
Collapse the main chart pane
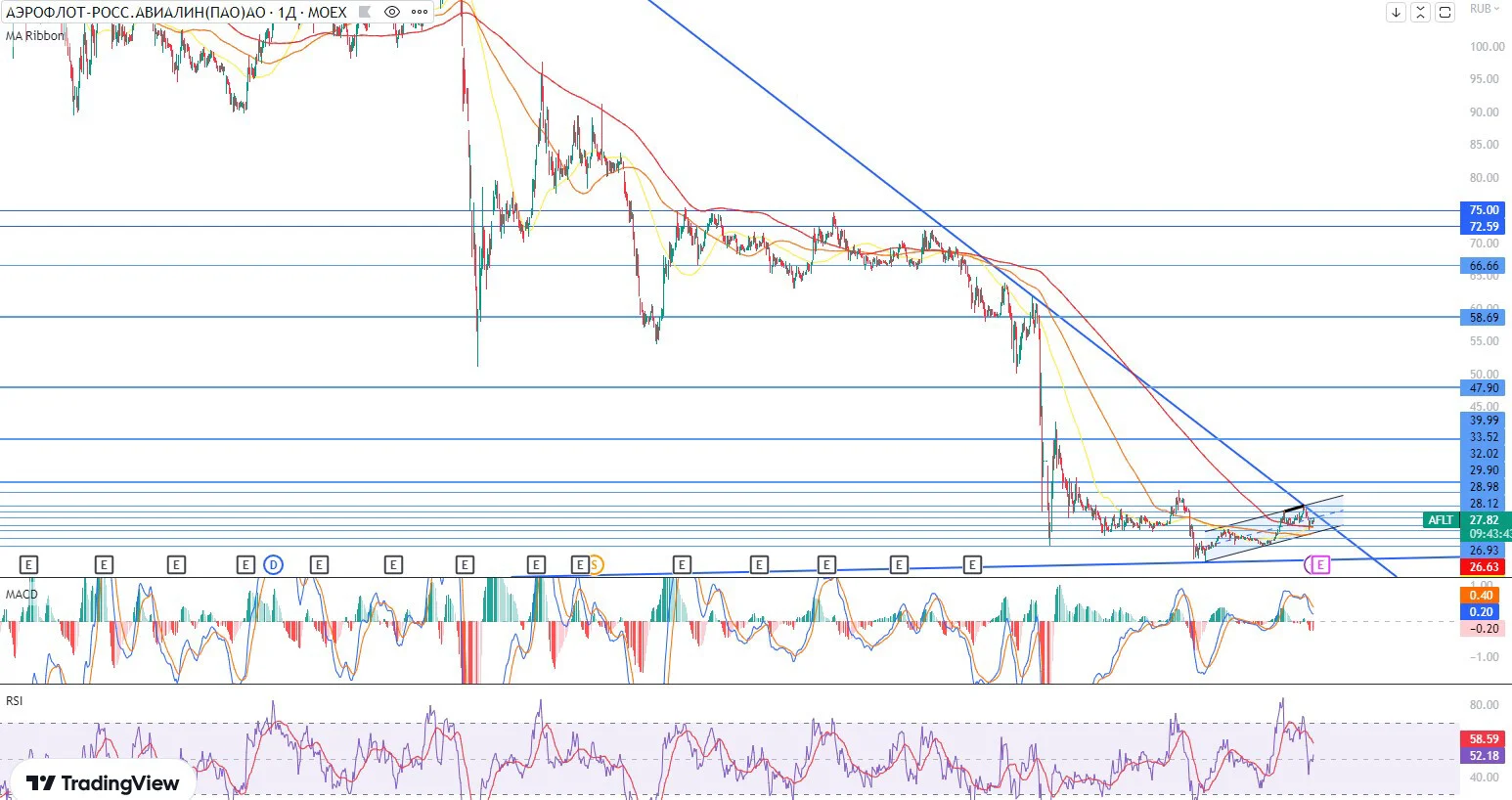click(x=1420, y=12)
